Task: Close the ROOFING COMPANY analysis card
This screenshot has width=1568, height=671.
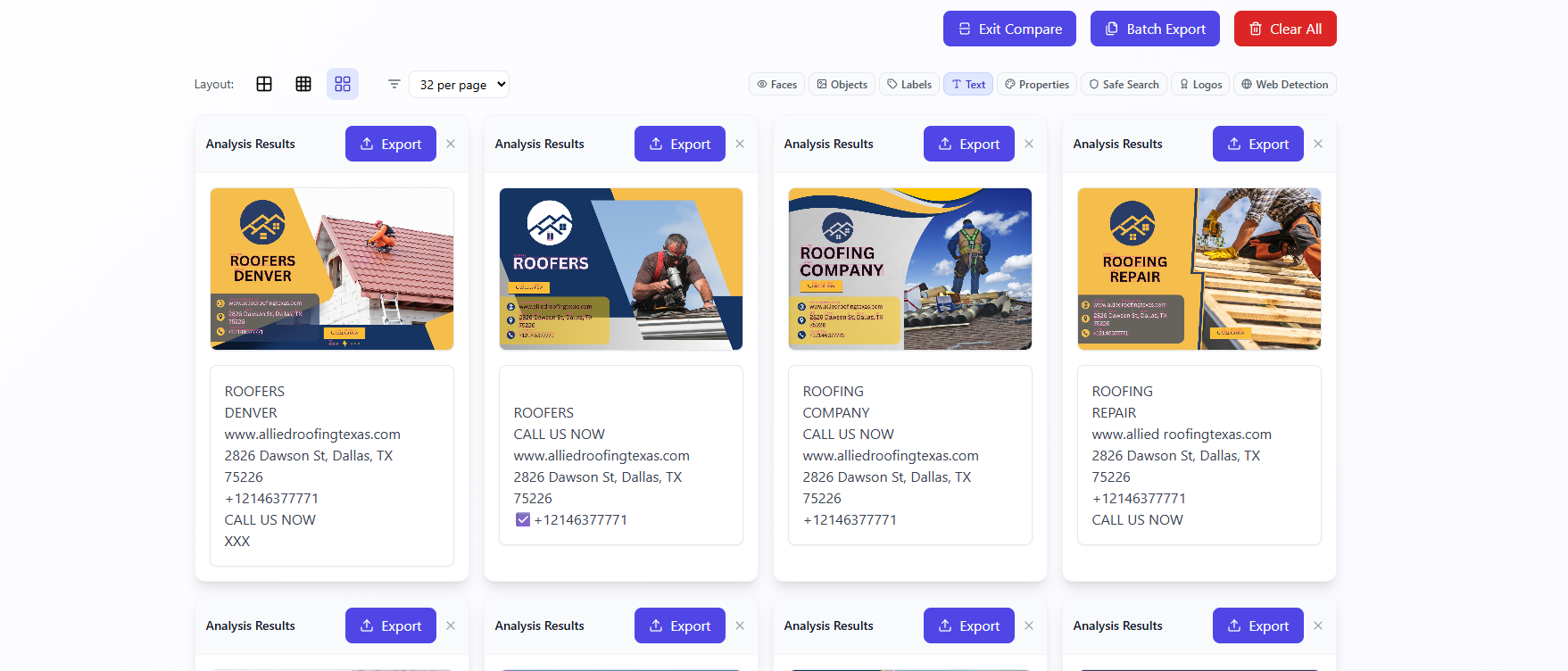Action: [x=1029, y=144]
